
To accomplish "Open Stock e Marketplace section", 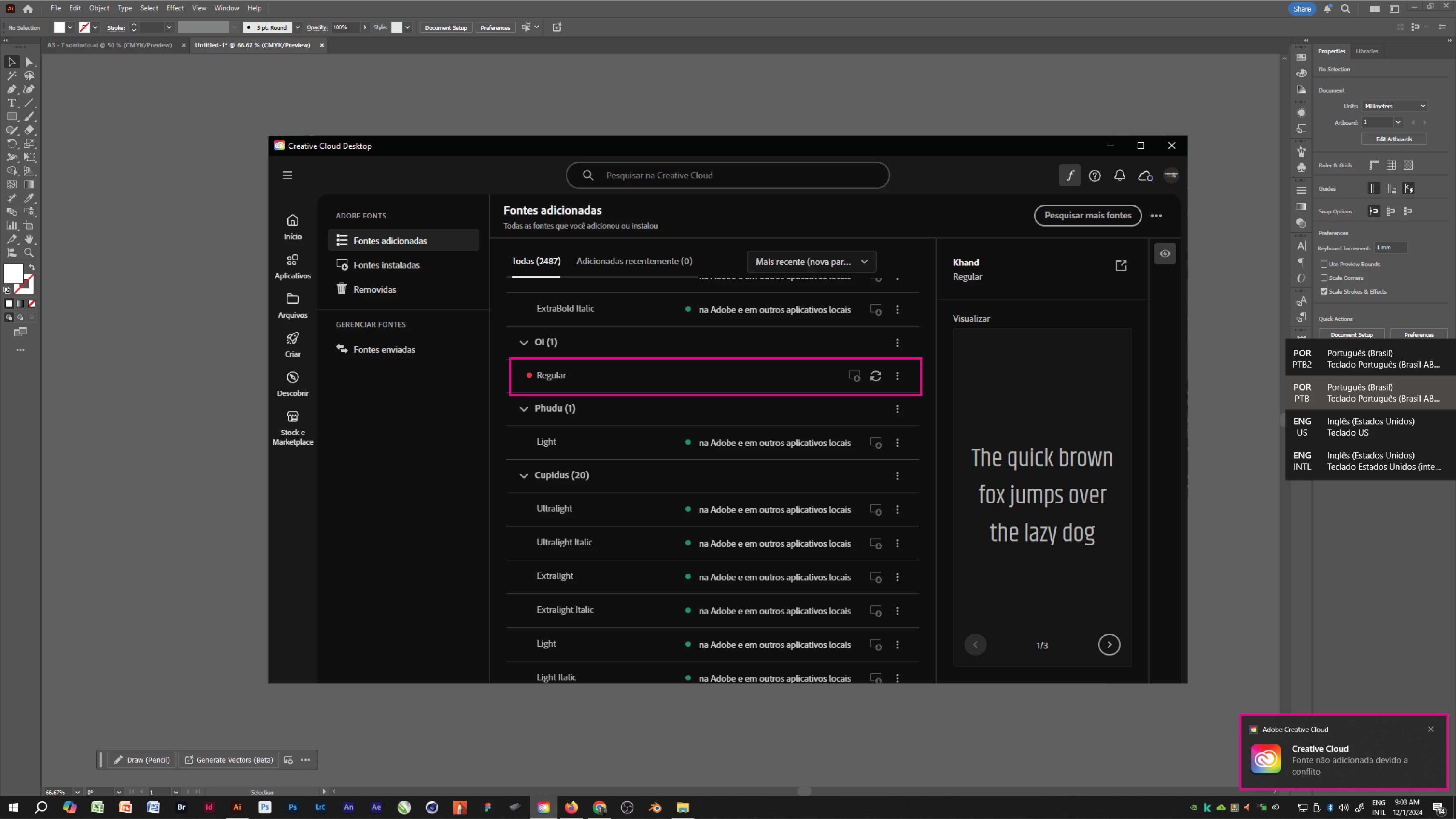I will 292,428.
